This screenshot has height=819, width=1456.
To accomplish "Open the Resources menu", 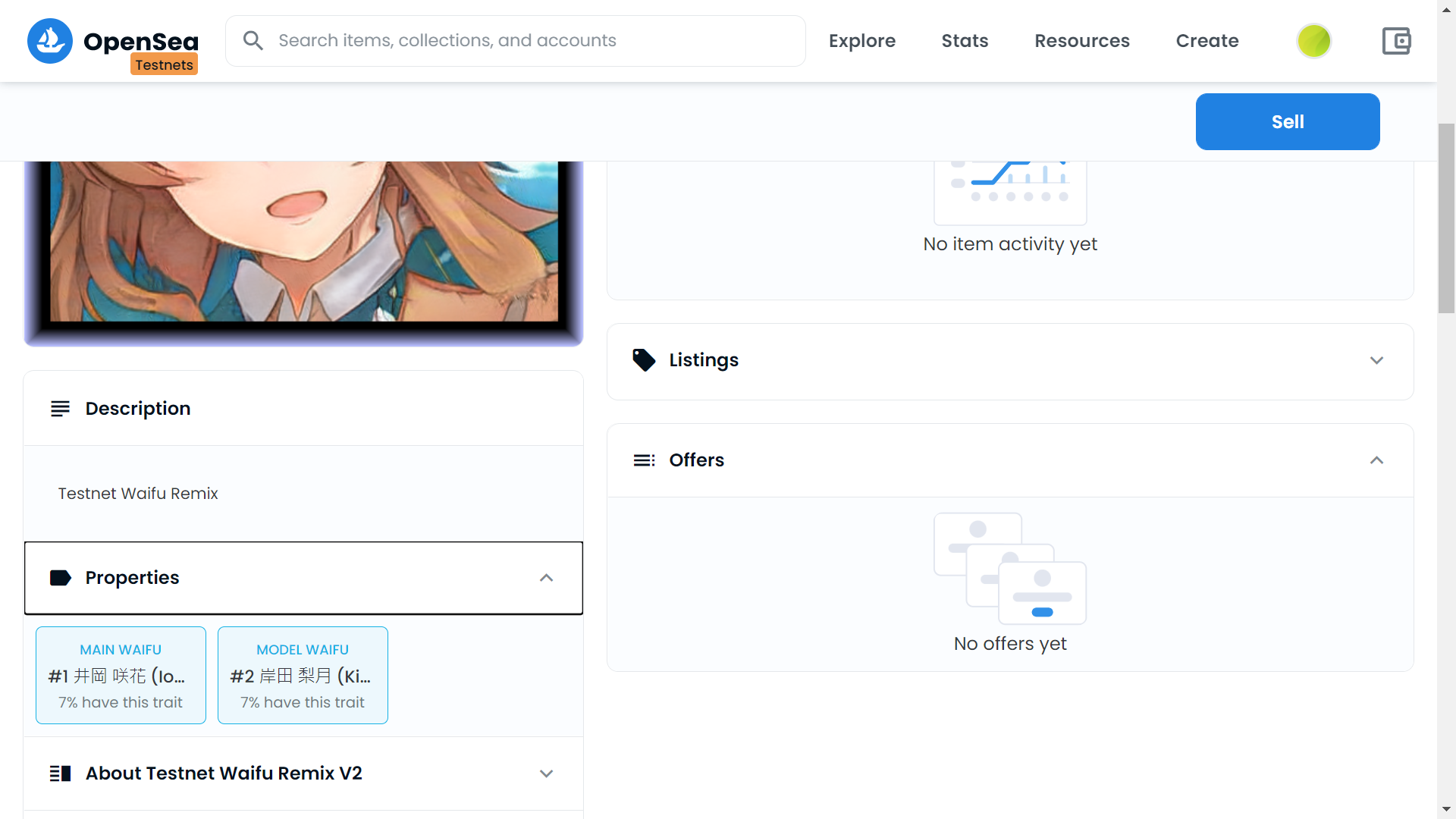I will pyautogui.click(x=1082, y=41).
